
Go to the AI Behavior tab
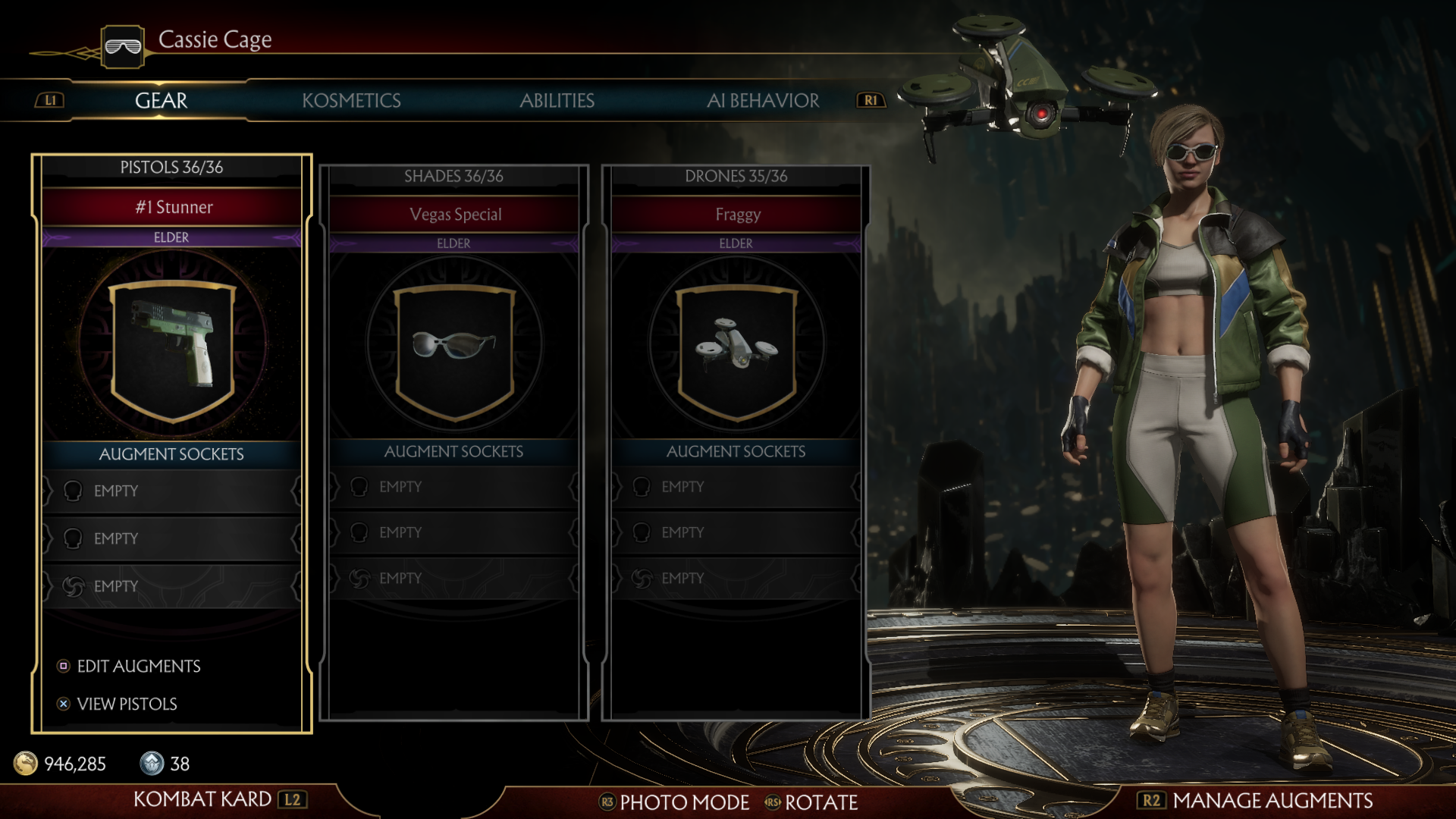point(763,100)
